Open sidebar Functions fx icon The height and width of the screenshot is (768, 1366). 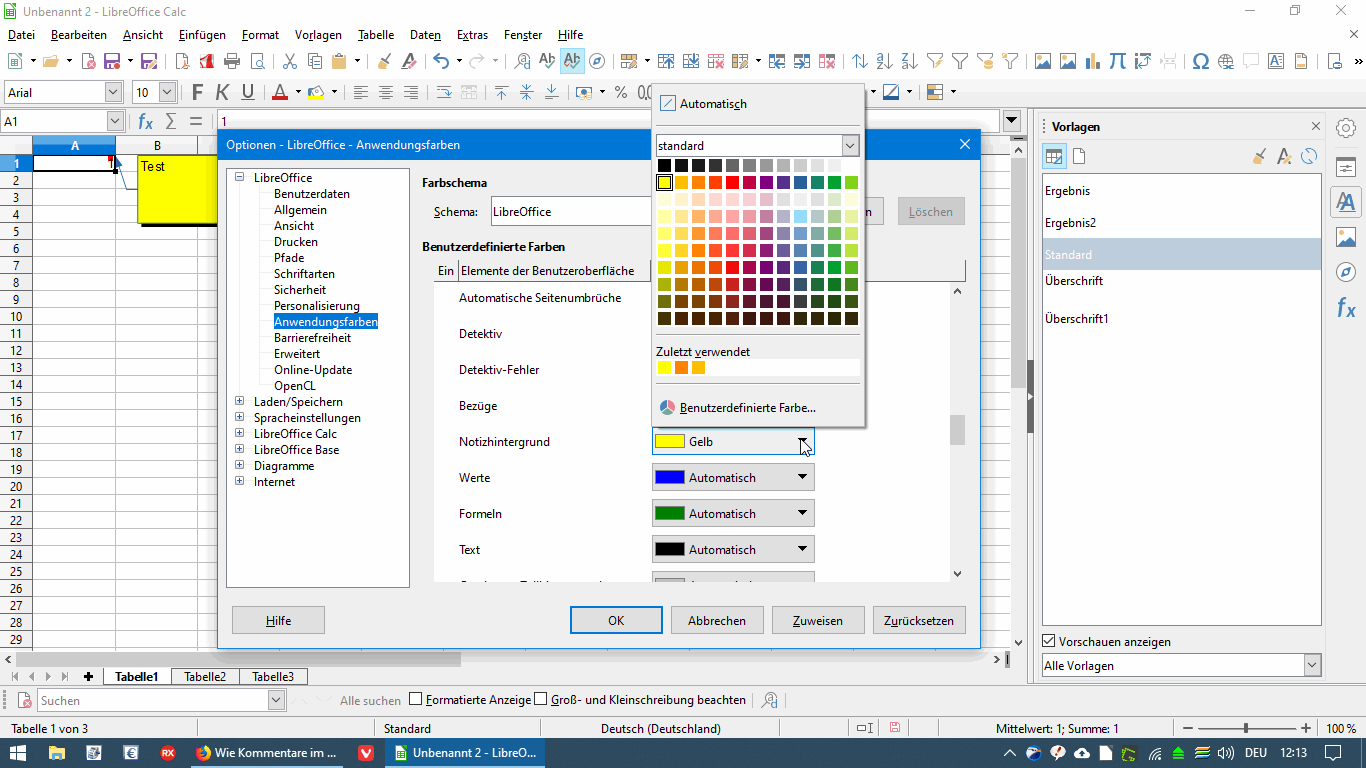point(1346,308)
